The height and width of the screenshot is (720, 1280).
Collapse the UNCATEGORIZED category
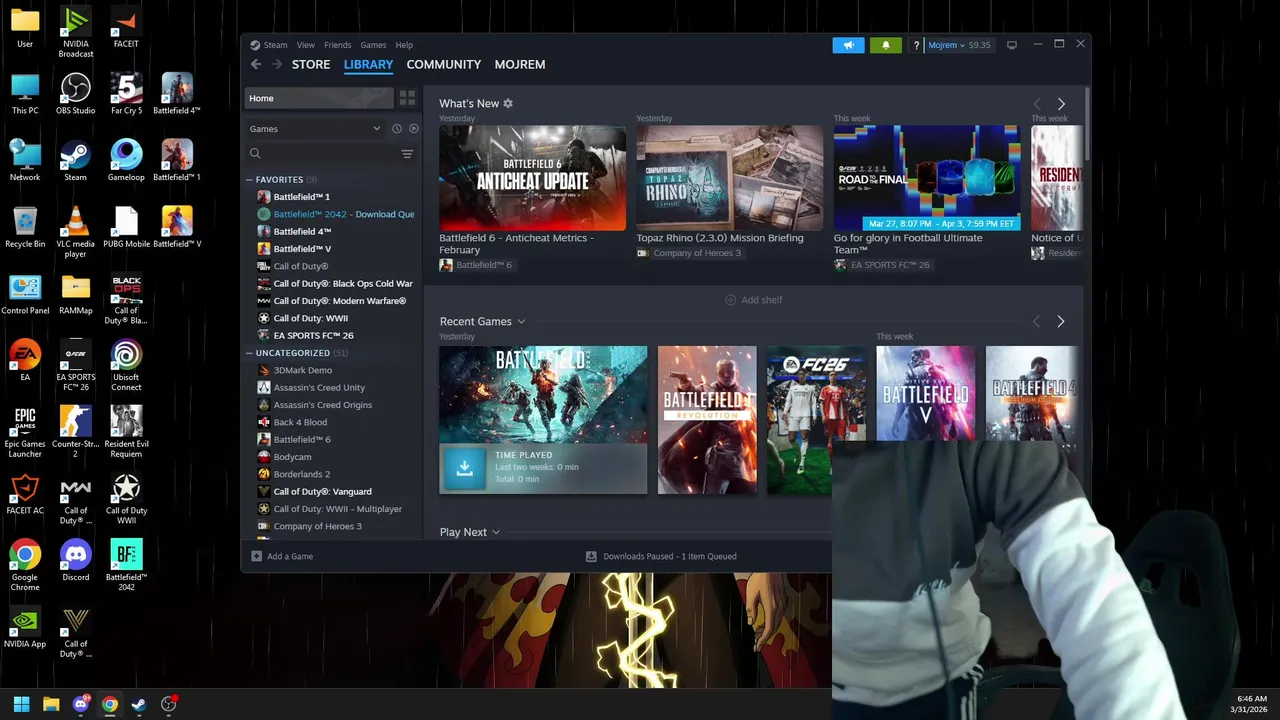click(249, 353)
